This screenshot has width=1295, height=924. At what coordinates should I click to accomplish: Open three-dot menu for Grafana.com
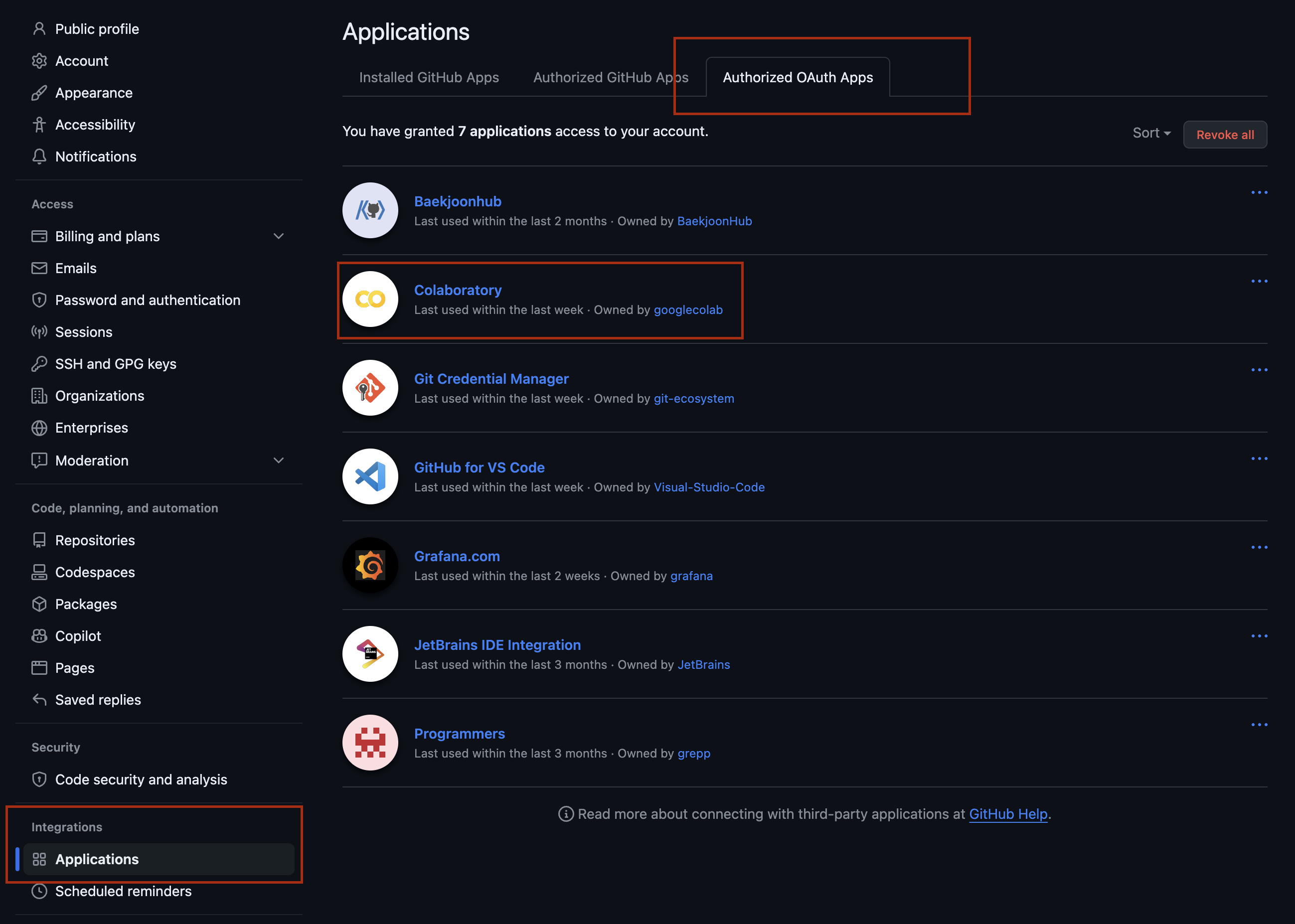pyautogui.click(x=1259, y=547)
